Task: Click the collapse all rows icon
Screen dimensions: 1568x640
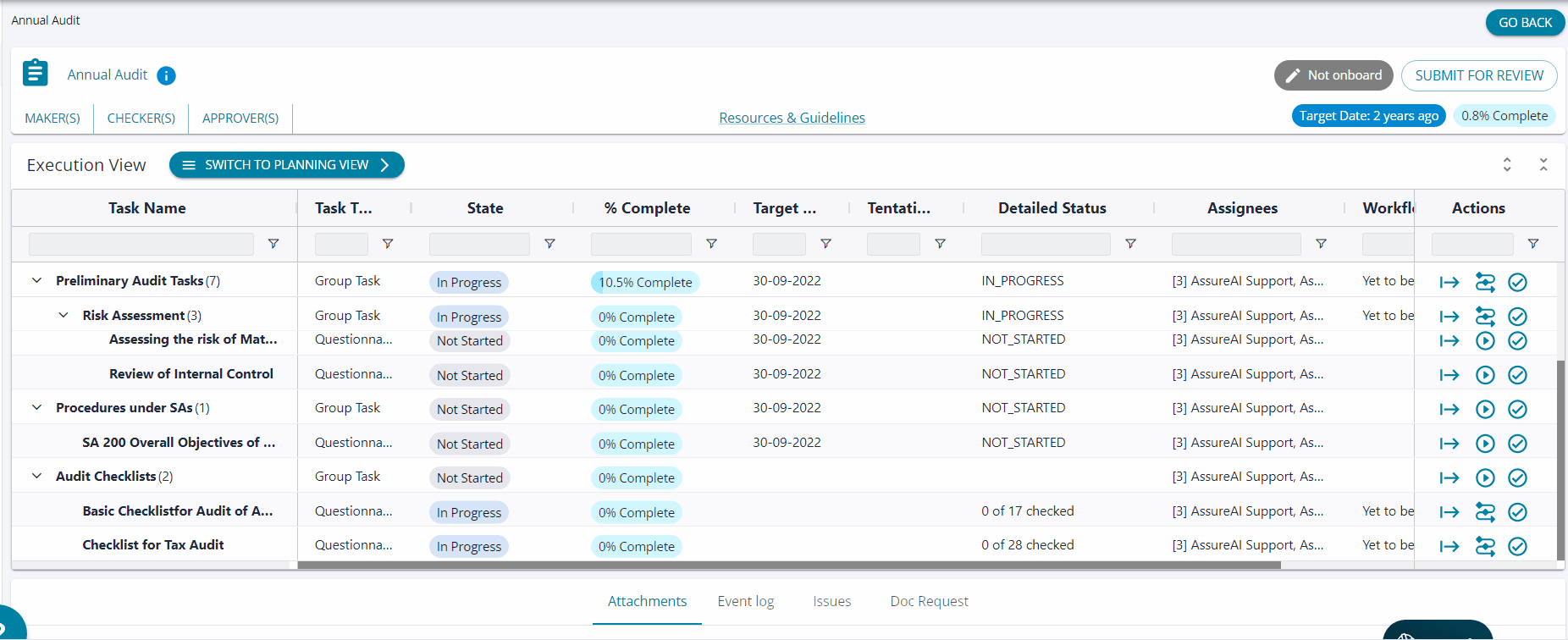Action: [x=1543, y=165]
